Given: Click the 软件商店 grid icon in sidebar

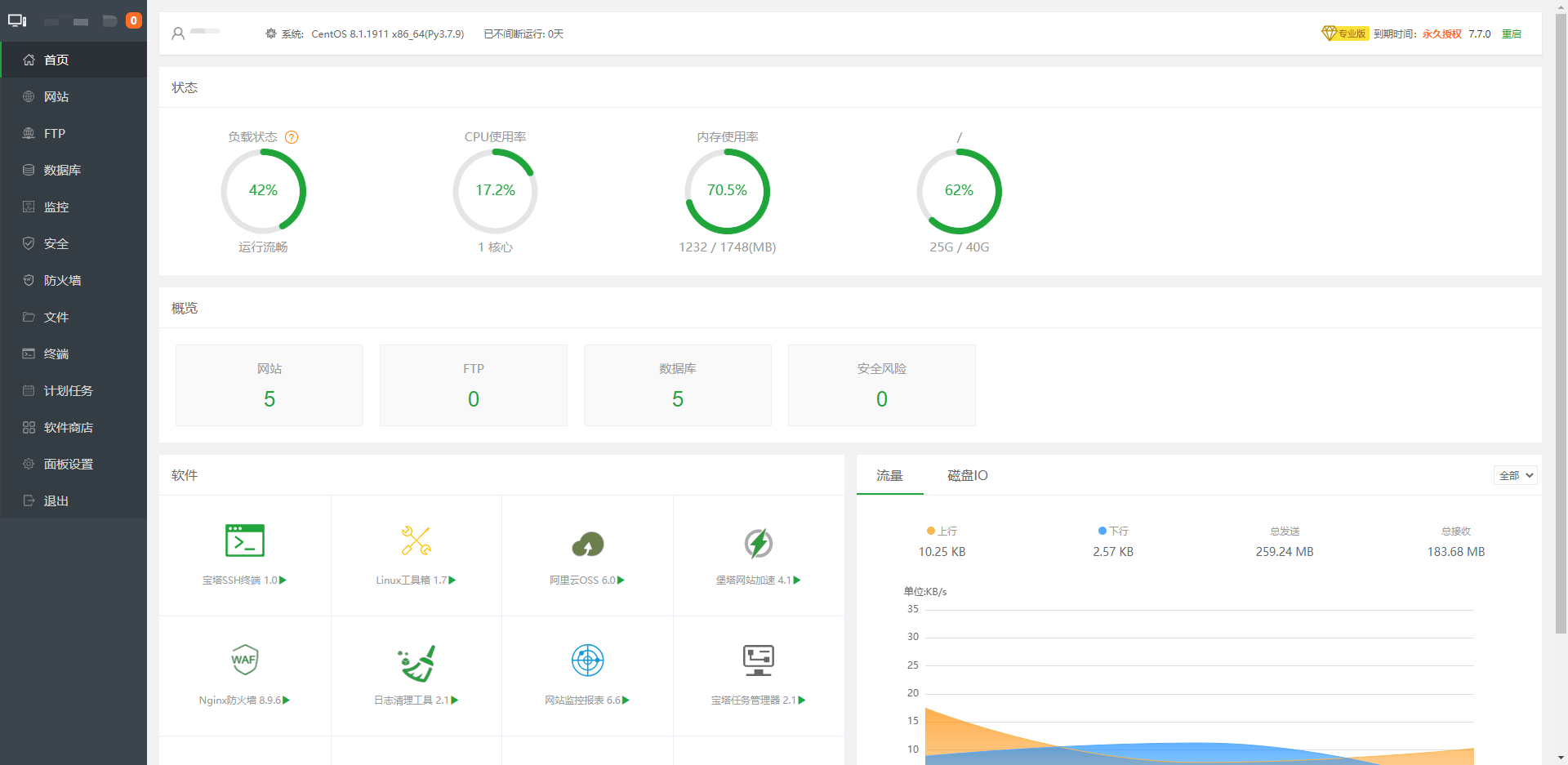Looking at the screenshot, I should point(29,427).
